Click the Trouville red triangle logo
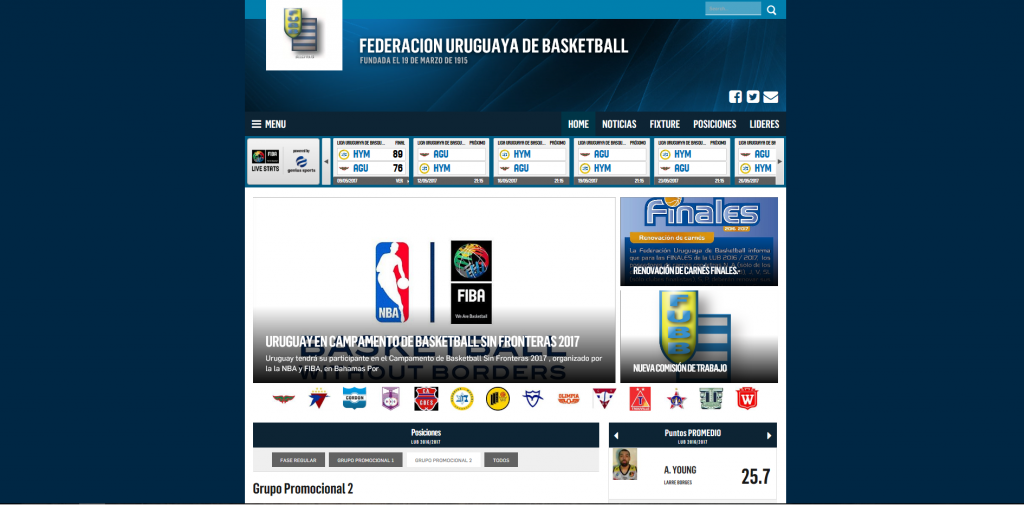Viewport: 1024px width, 506px height. 640,398
